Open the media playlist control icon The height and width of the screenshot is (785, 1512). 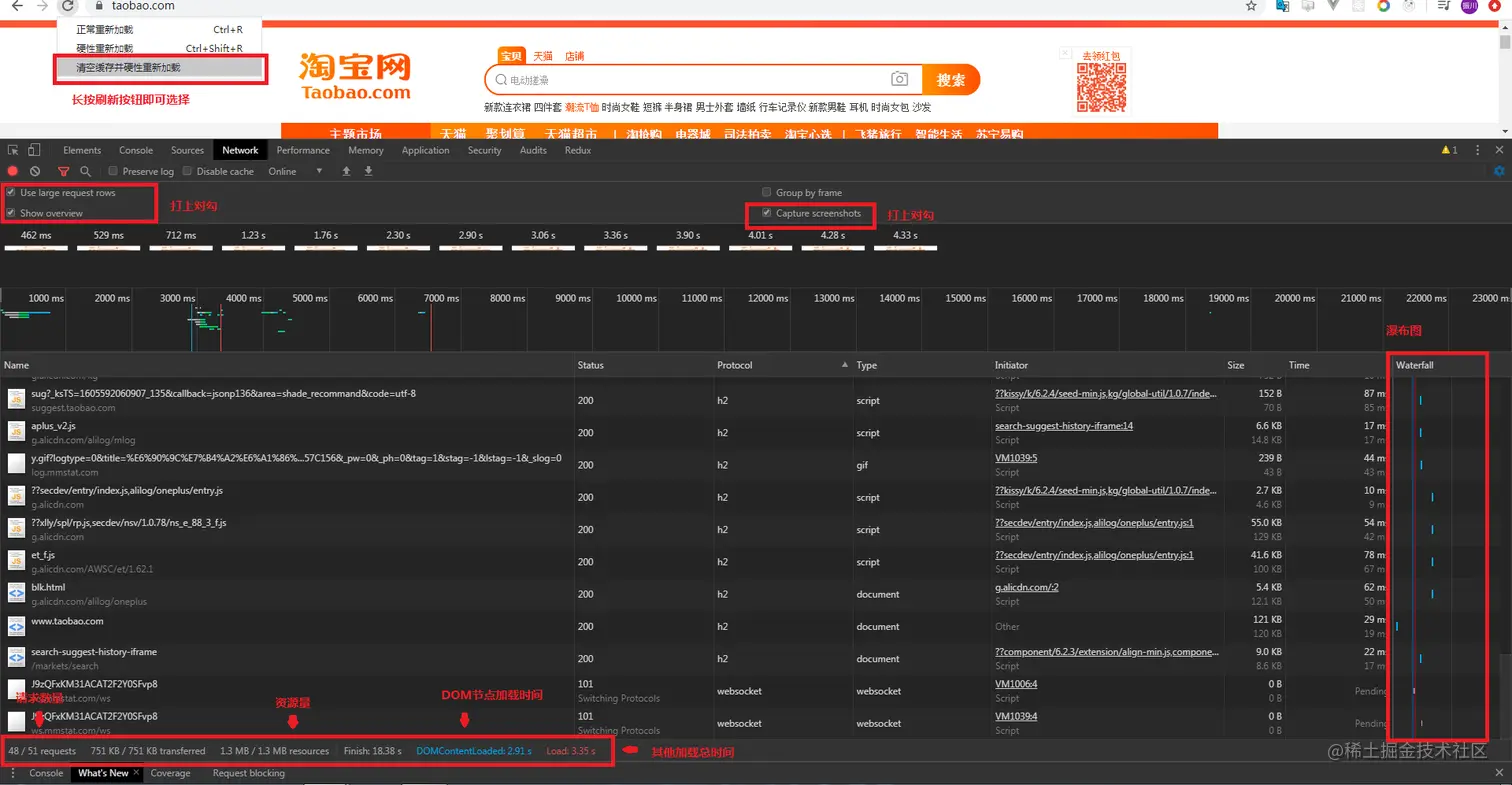[x=1443, y=6]
